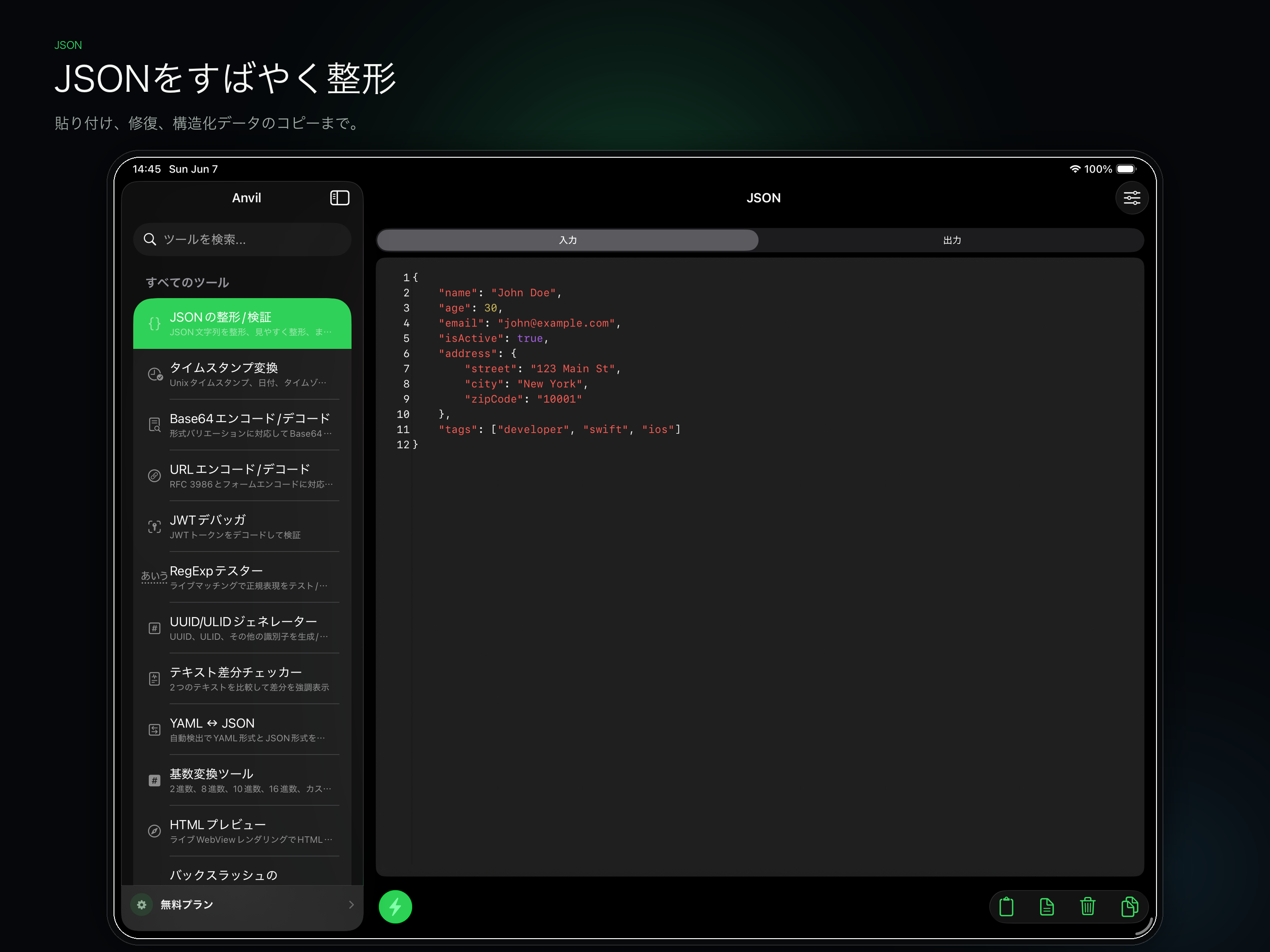Open HTML プレビュー tool
1270x952 pixels.
242,831
